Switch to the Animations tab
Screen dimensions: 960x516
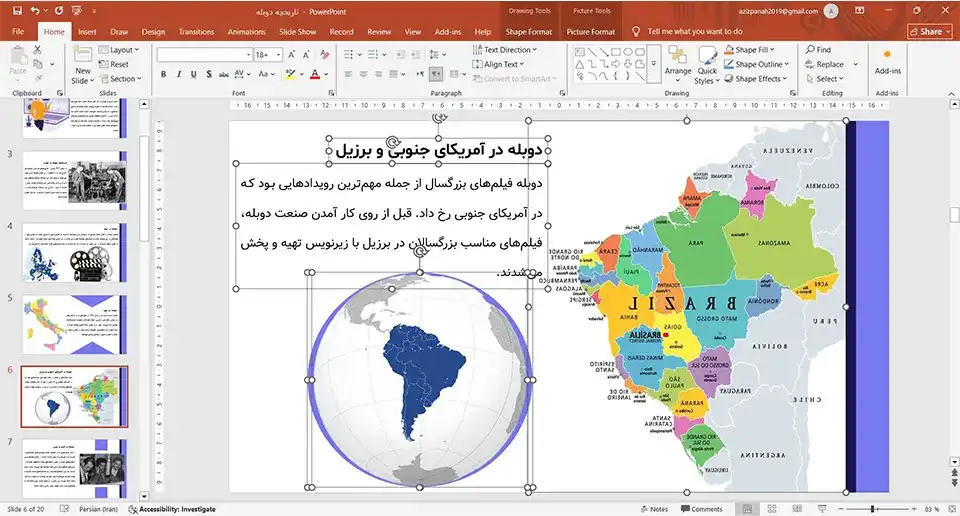[246, 31]
